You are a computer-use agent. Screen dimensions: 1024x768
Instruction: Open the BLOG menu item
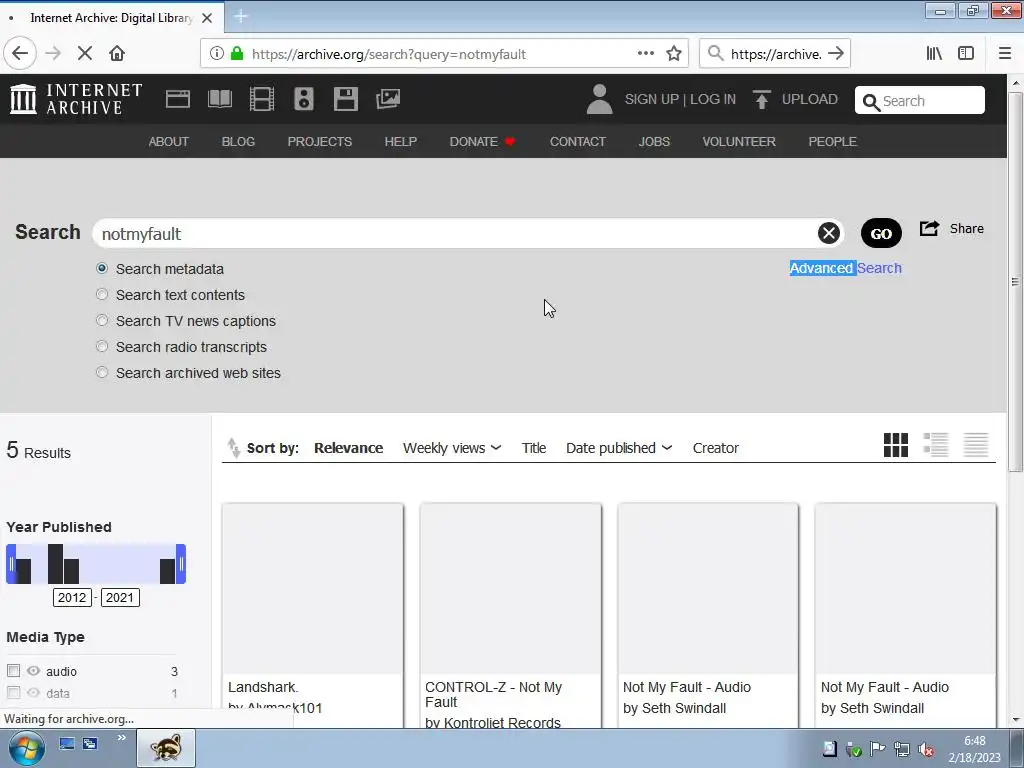coord(238,142)
